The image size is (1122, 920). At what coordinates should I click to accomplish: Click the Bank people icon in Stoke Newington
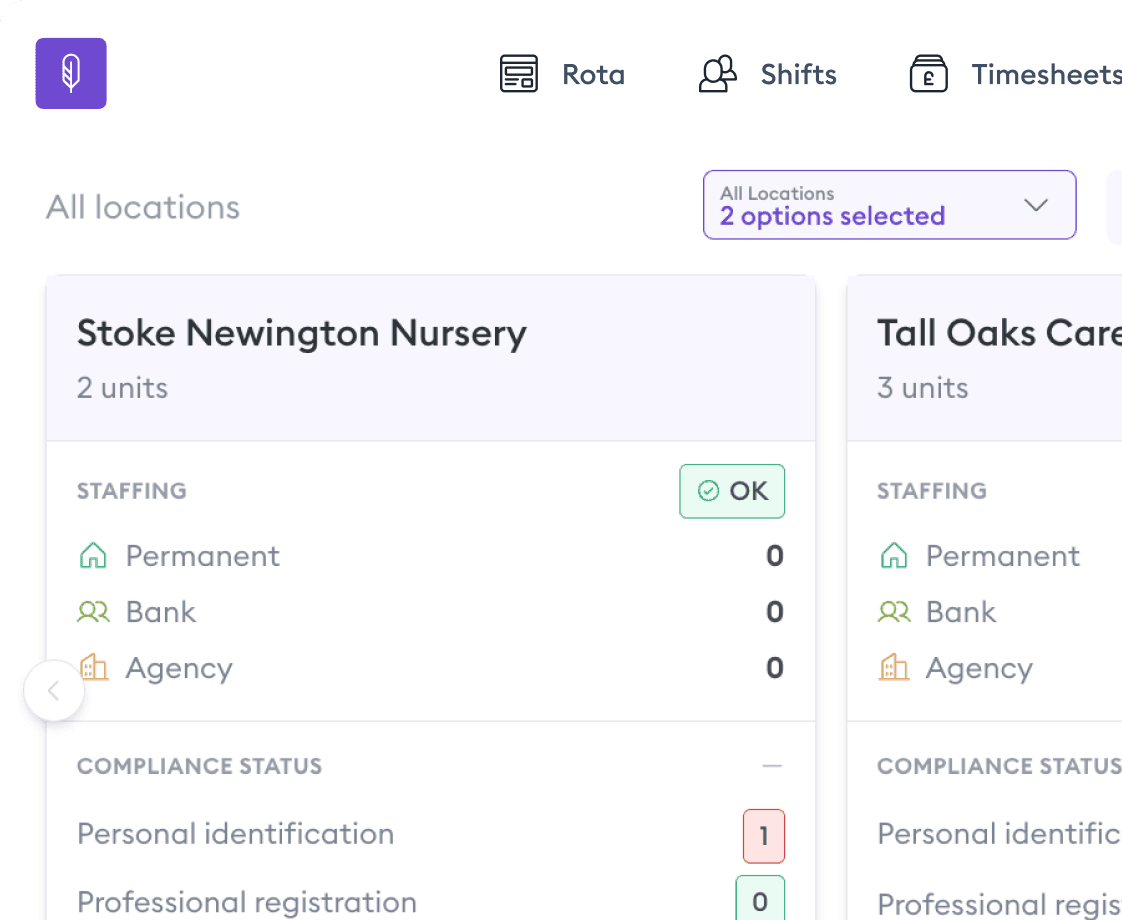pos(93,612)
